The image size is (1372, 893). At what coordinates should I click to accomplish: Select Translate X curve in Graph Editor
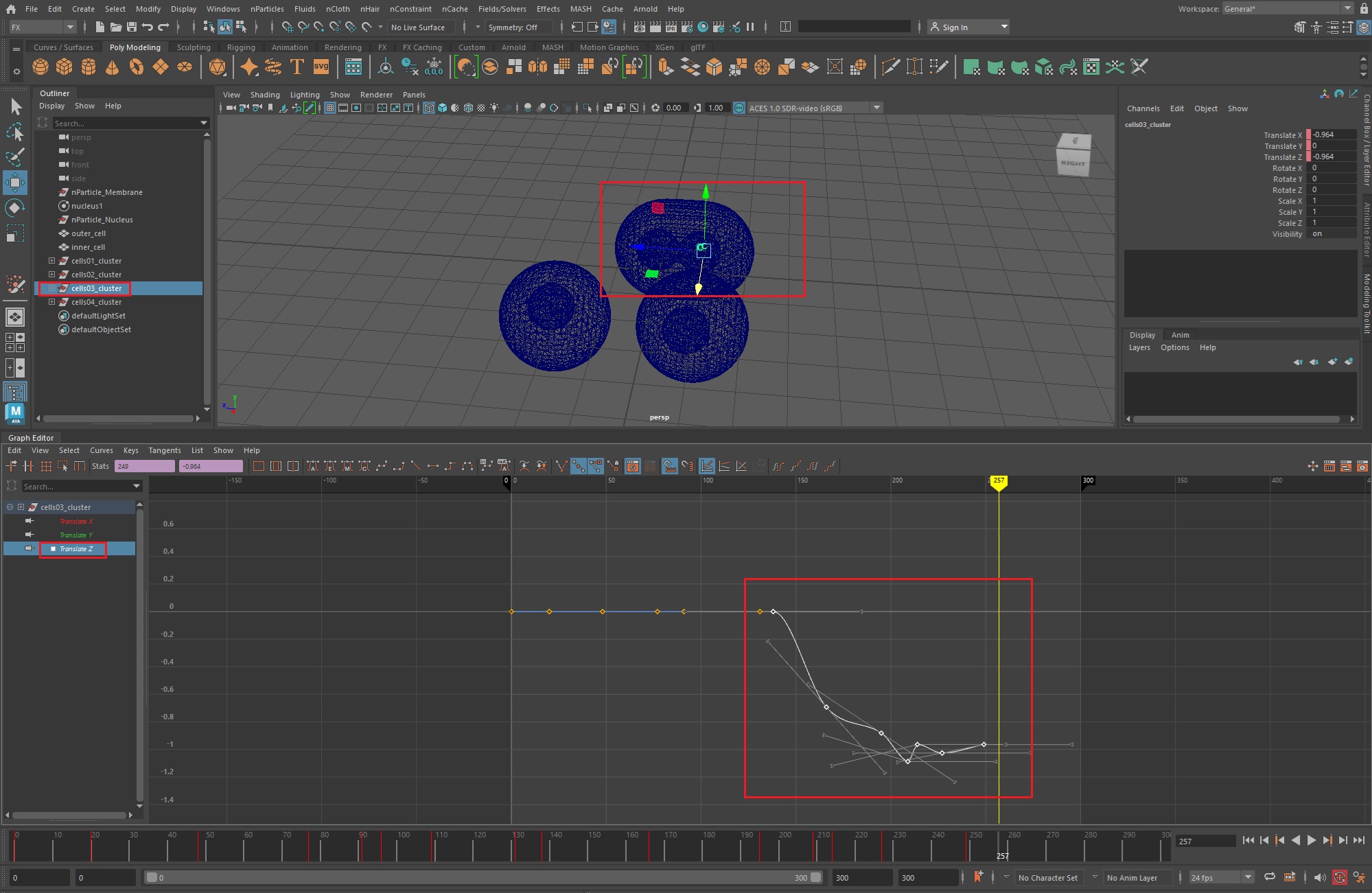point(75,522)
